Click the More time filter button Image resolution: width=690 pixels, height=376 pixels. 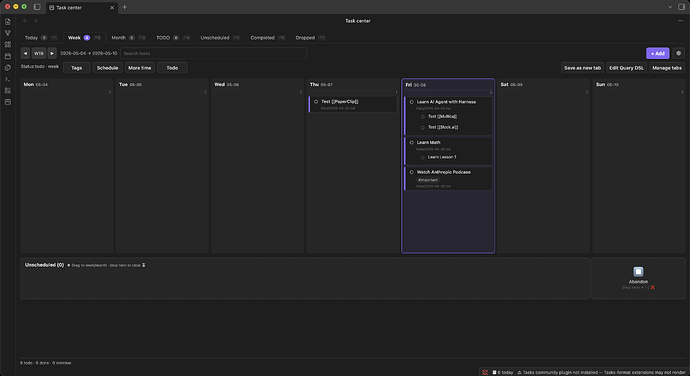tap(139, 68)
